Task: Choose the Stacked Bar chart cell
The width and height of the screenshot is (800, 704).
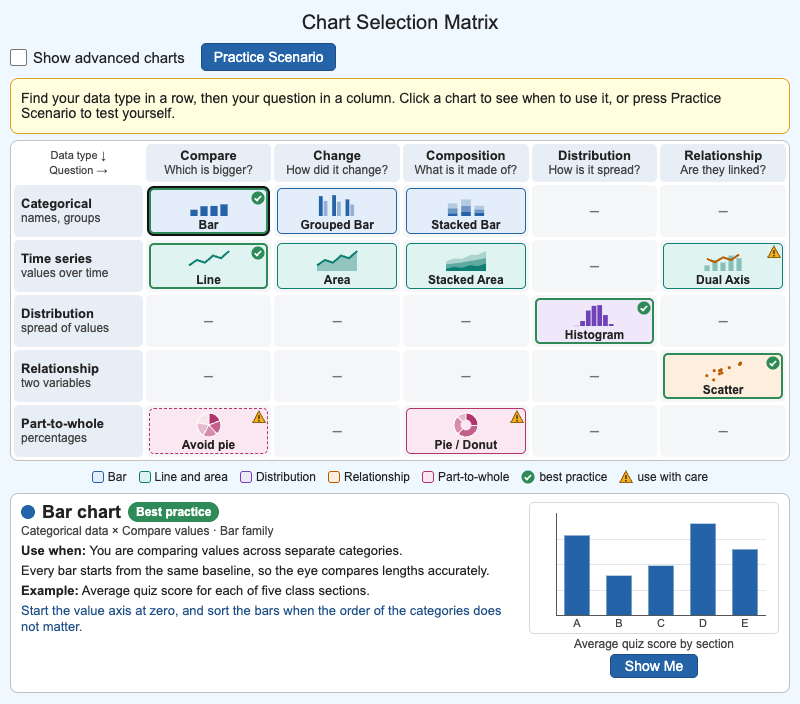Action: click(466, 211)
